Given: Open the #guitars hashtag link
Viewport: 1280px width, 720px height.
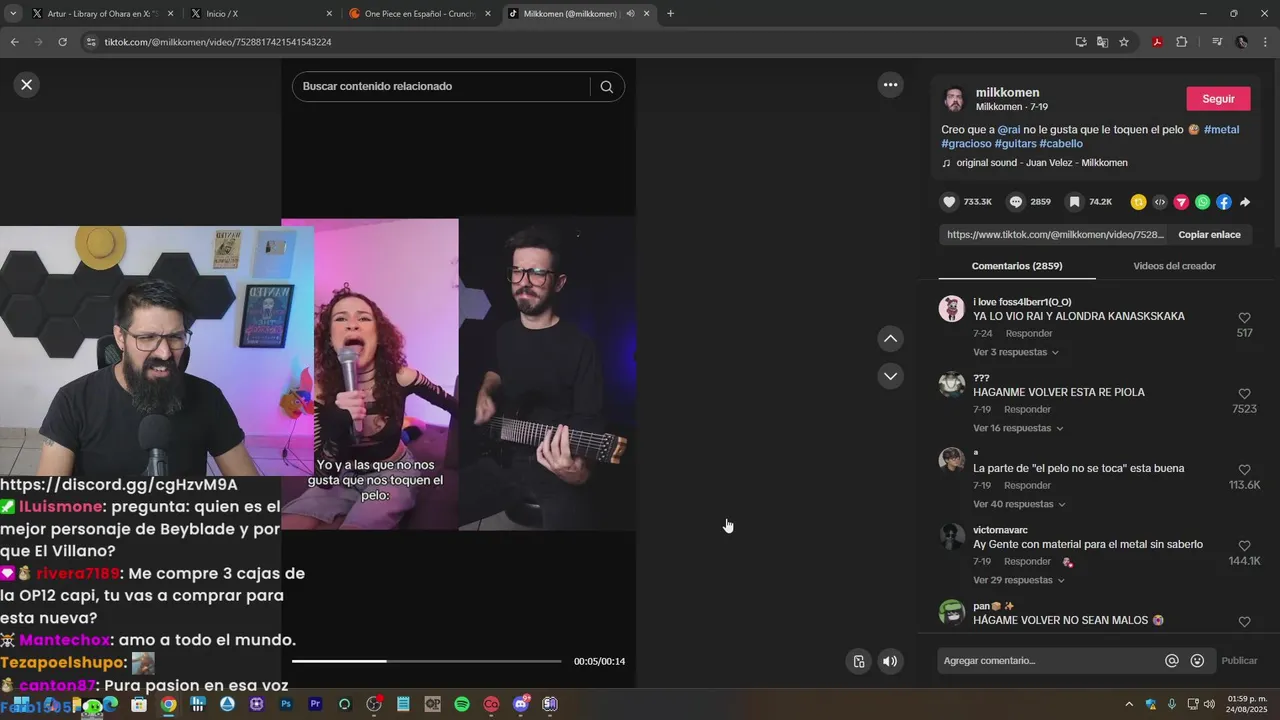Looking at the screenshot, I should (x=1015, y=144).
